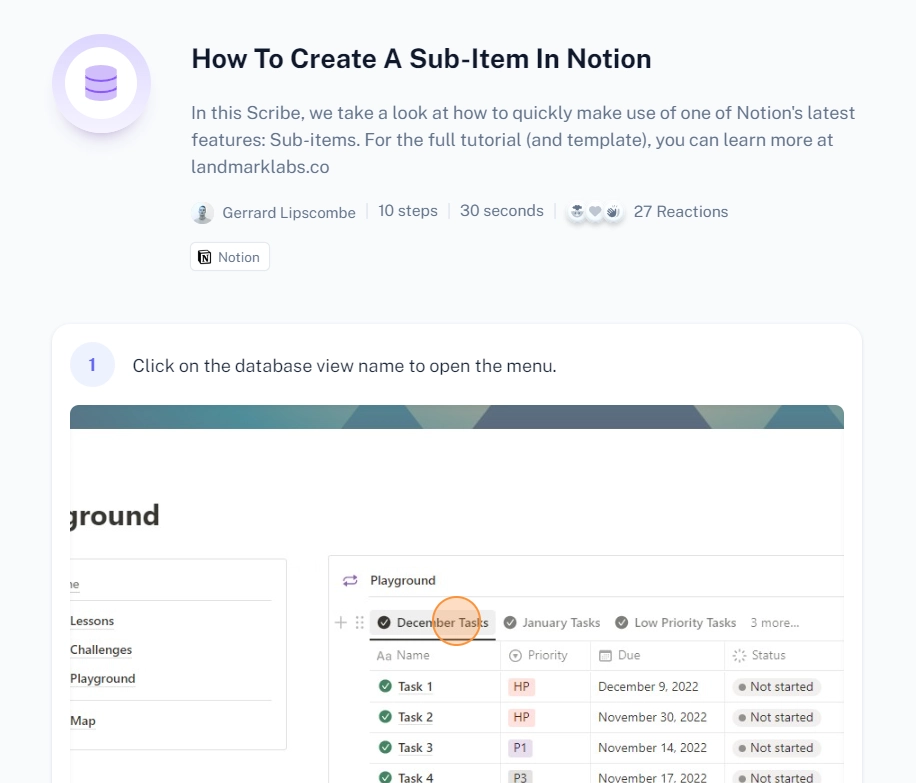Viewport: 916px width, 783px height.
Task: Click the January Tasks check icon
Action: coord(510,622)
